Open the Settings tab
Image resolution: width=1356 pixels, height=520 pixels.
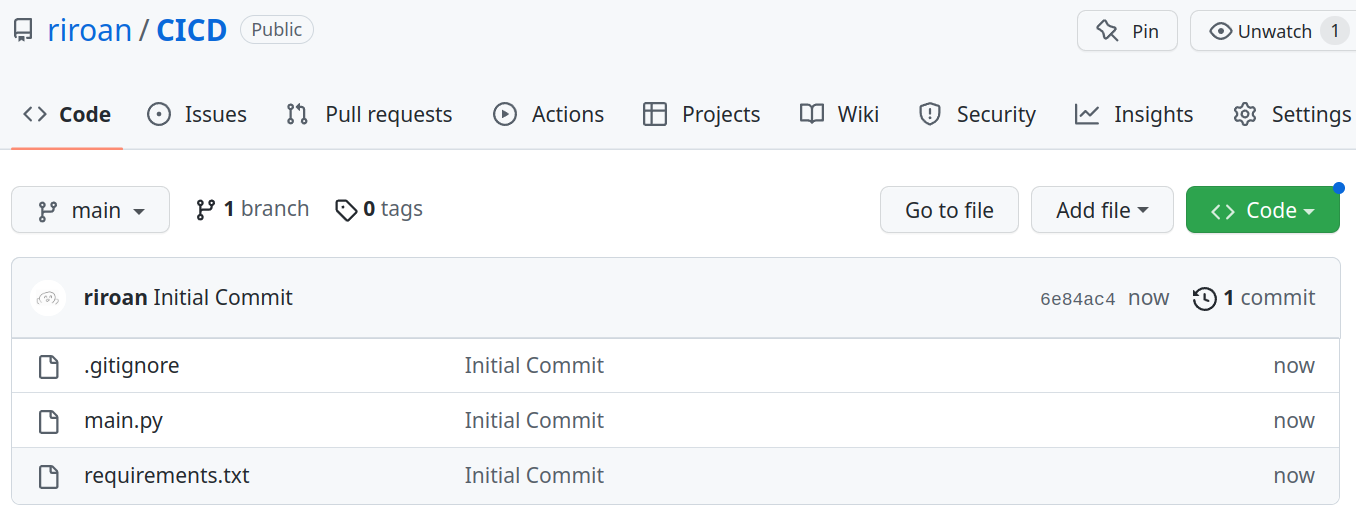[1292, 115]
